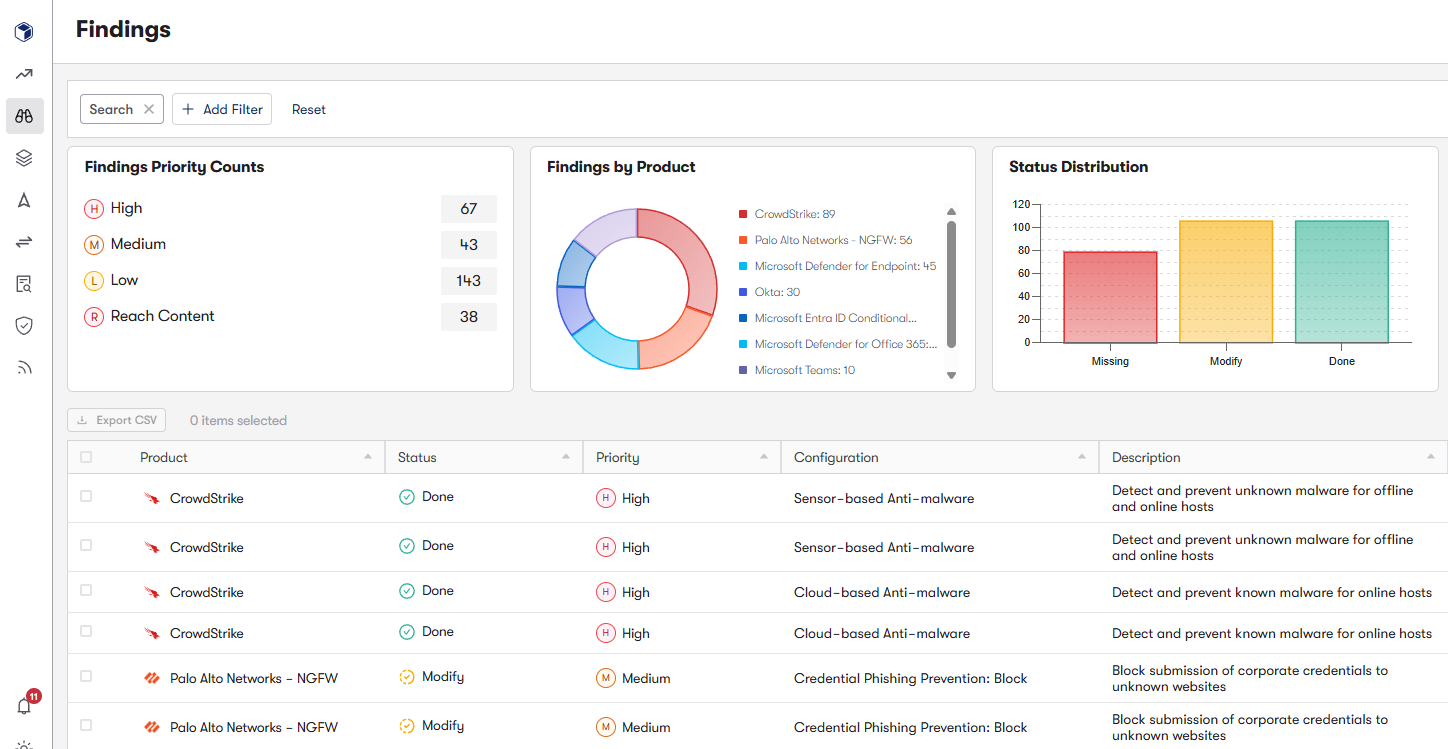Click the Reset filters link

click(309, 109)
